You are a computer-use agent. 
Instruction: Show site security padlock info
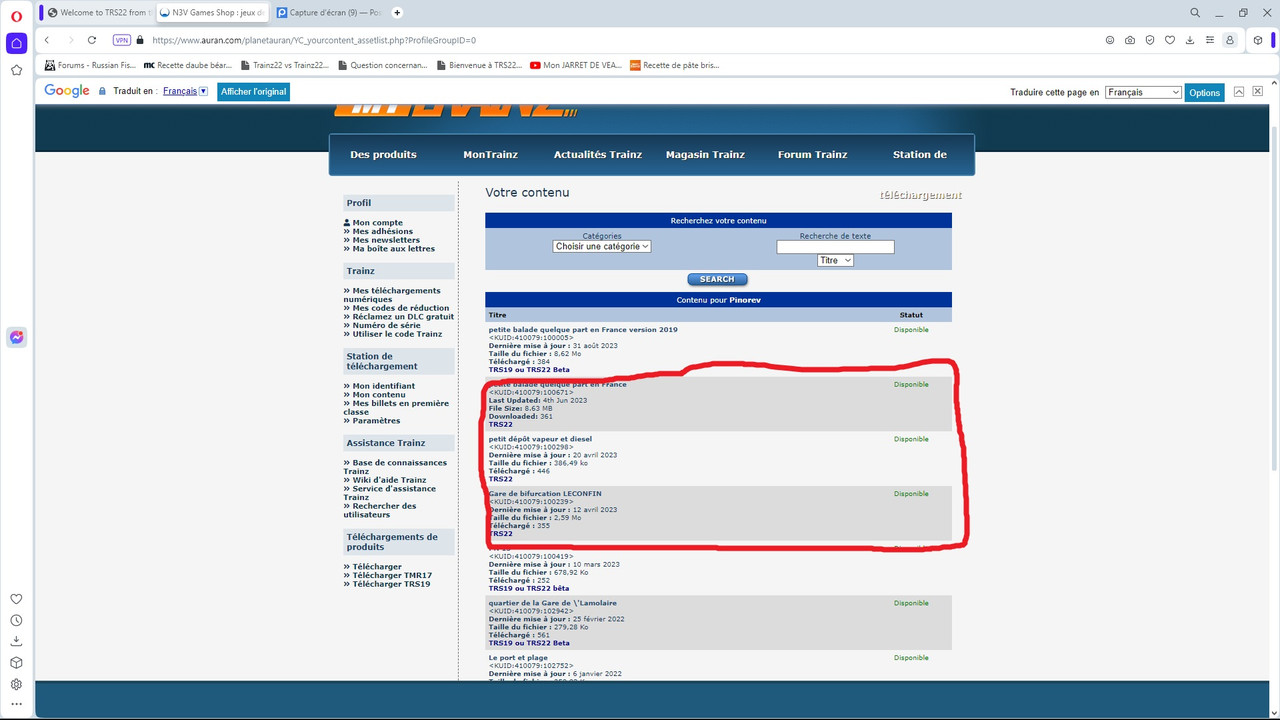(140, 40)
